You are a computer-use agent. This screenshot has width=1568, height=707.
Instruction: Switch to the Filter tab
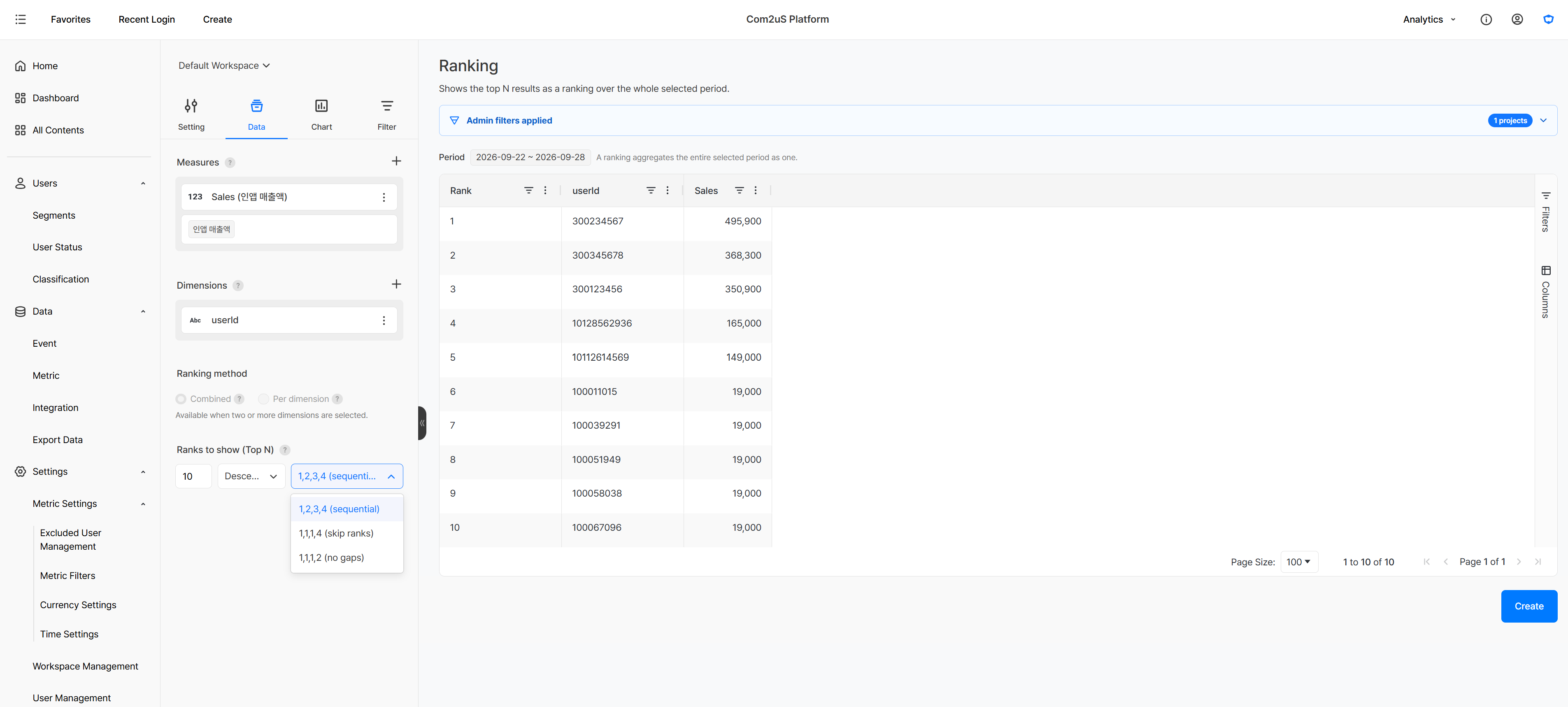386,114
